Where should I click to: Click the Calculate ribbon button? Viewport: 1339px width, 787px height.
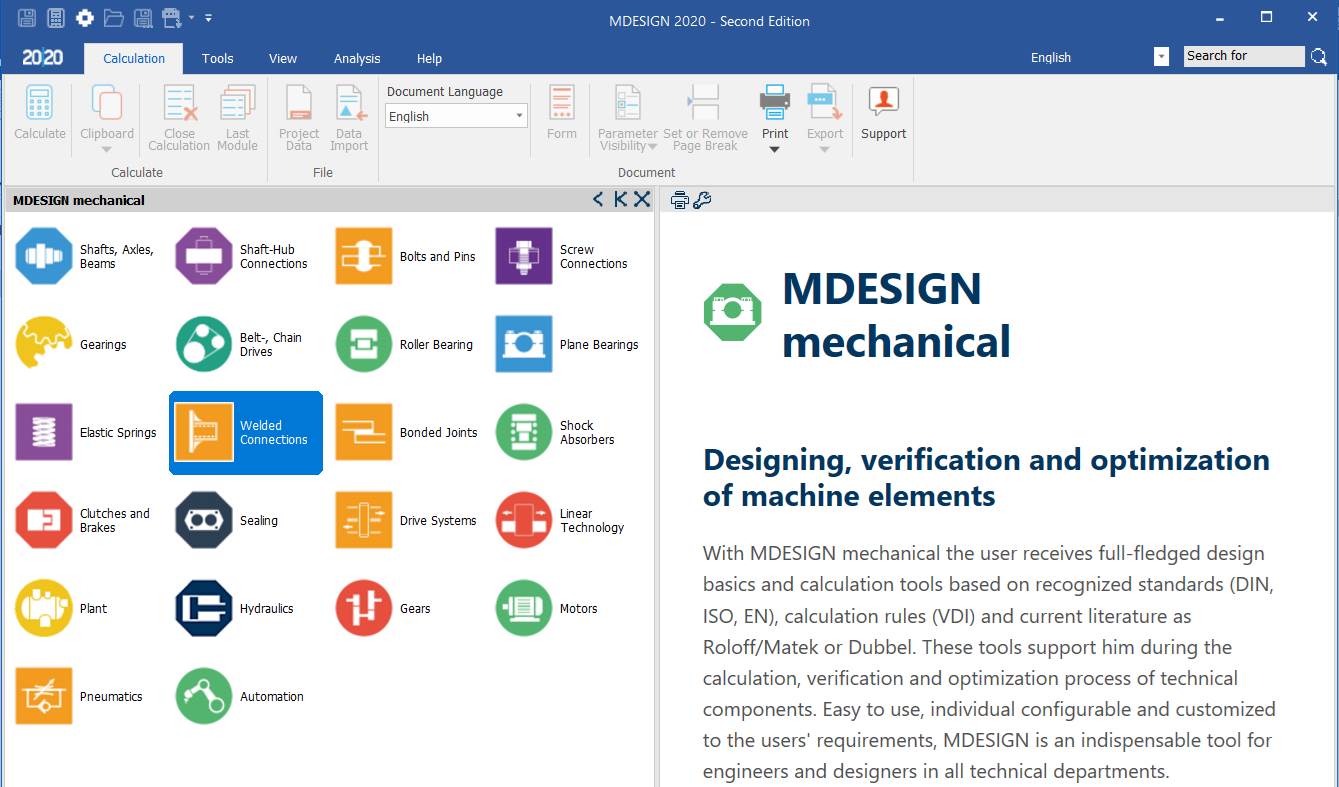click(40, 112)
